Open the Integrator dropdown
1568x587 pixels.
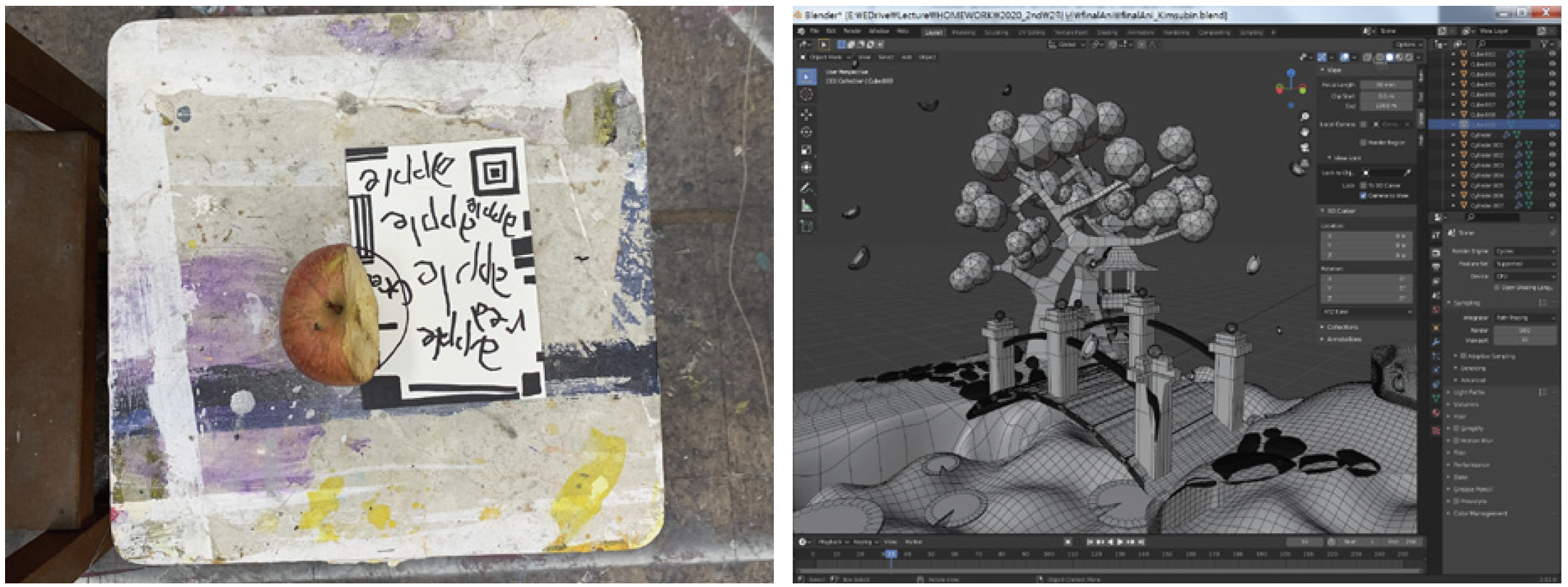1525,317
